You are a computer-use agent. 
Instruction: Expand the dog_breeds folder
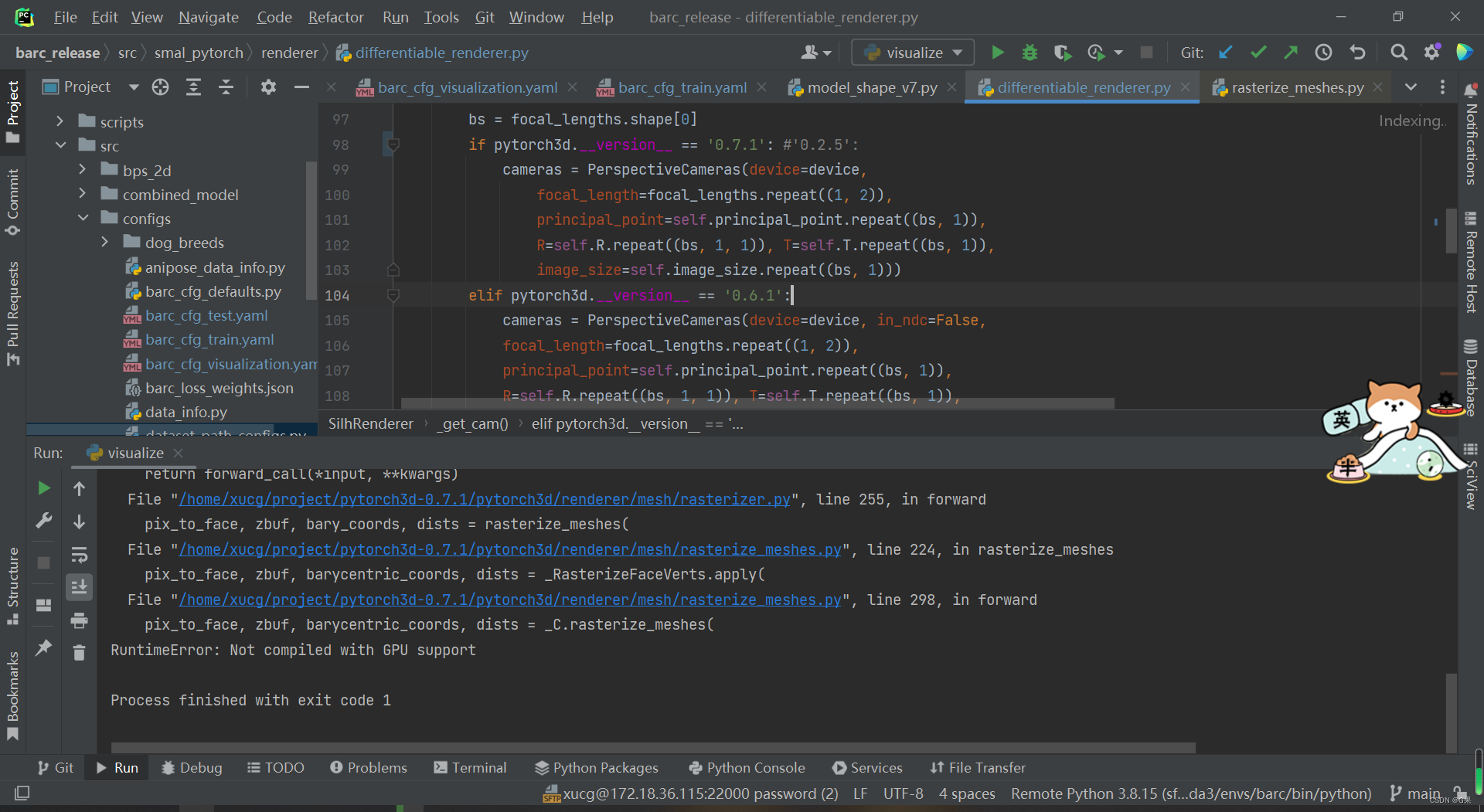(x=104, y=242)
